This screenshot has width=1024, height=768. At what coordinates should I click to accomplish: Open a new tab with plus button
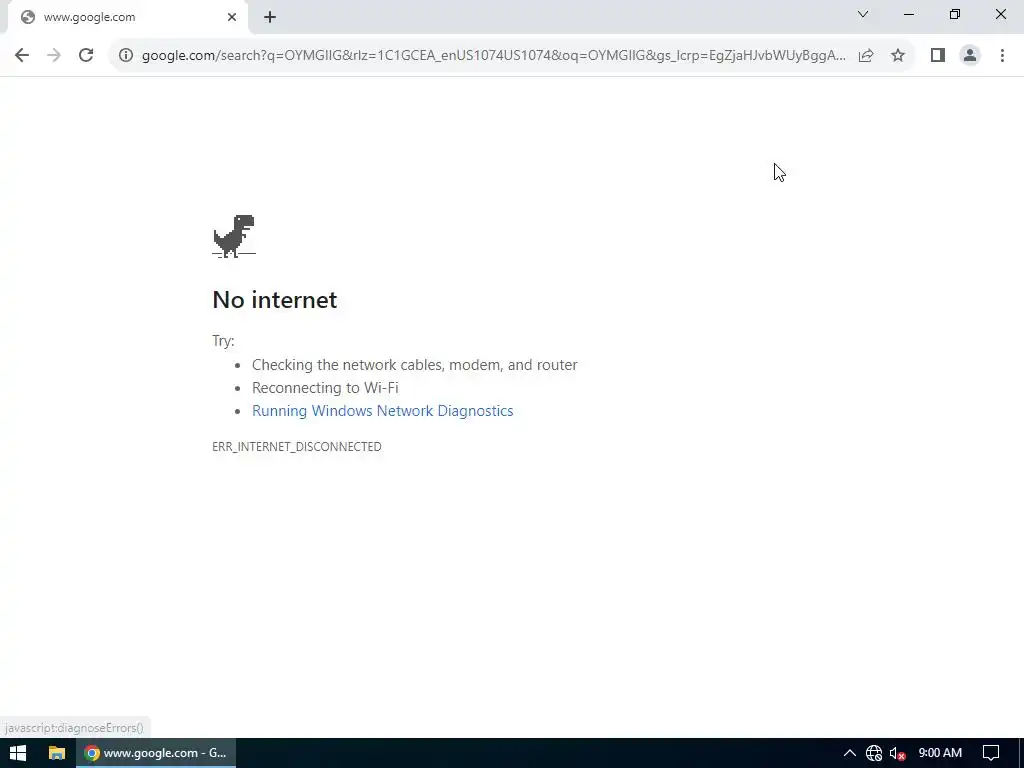pos(270,18)
